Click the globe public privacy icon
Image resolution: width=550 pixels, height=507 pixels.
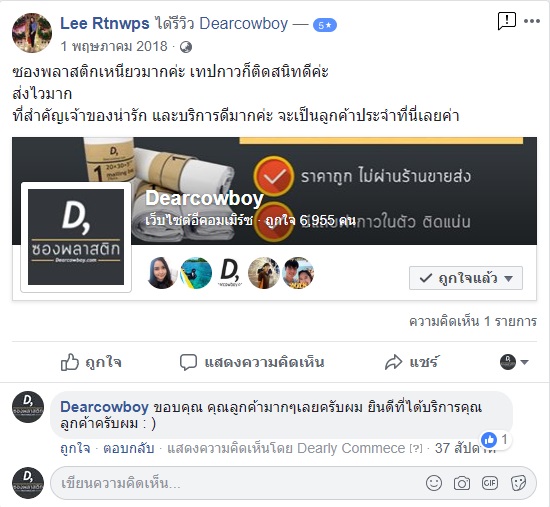click(186, 47)
